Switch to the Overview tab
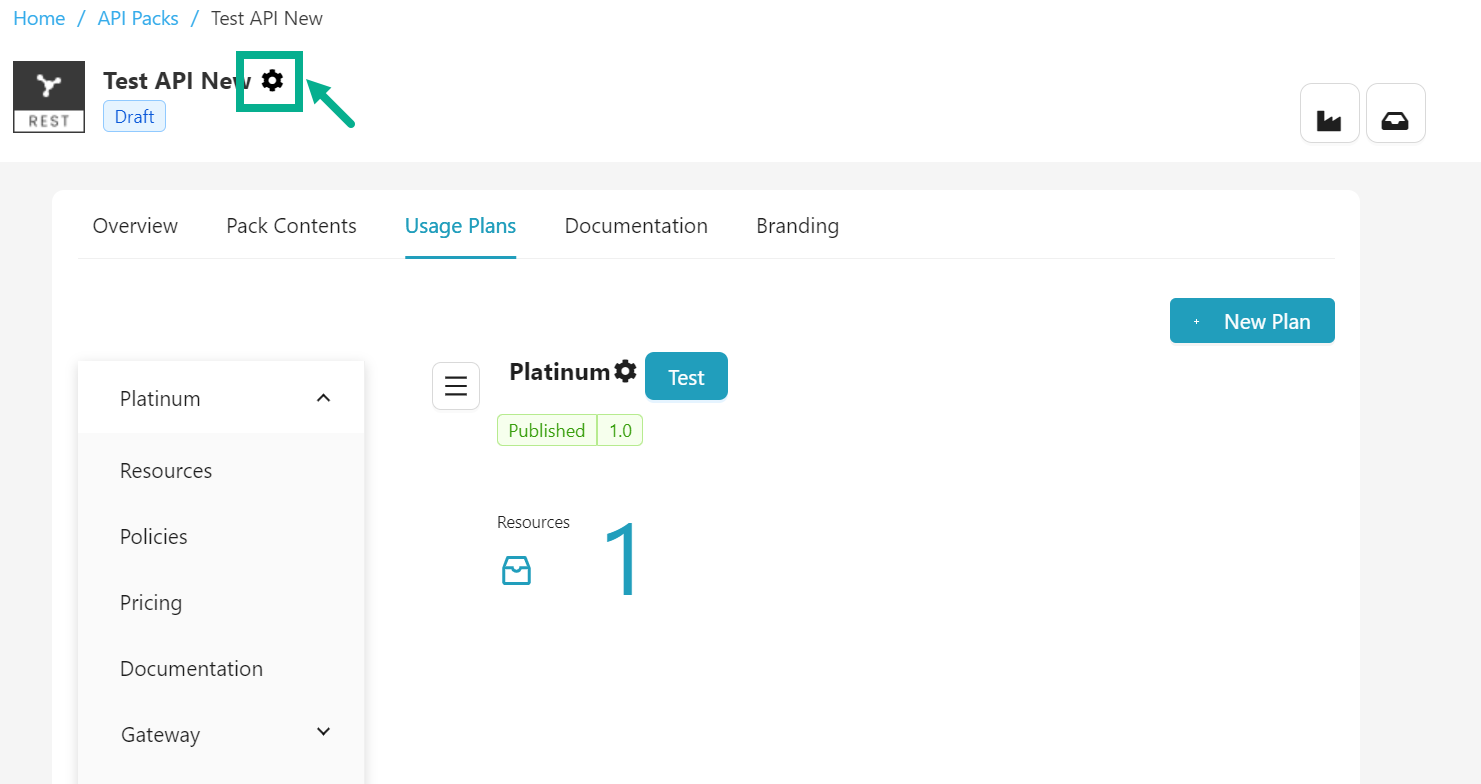Screen dimensions: 1481x784 tap(135, 226)
